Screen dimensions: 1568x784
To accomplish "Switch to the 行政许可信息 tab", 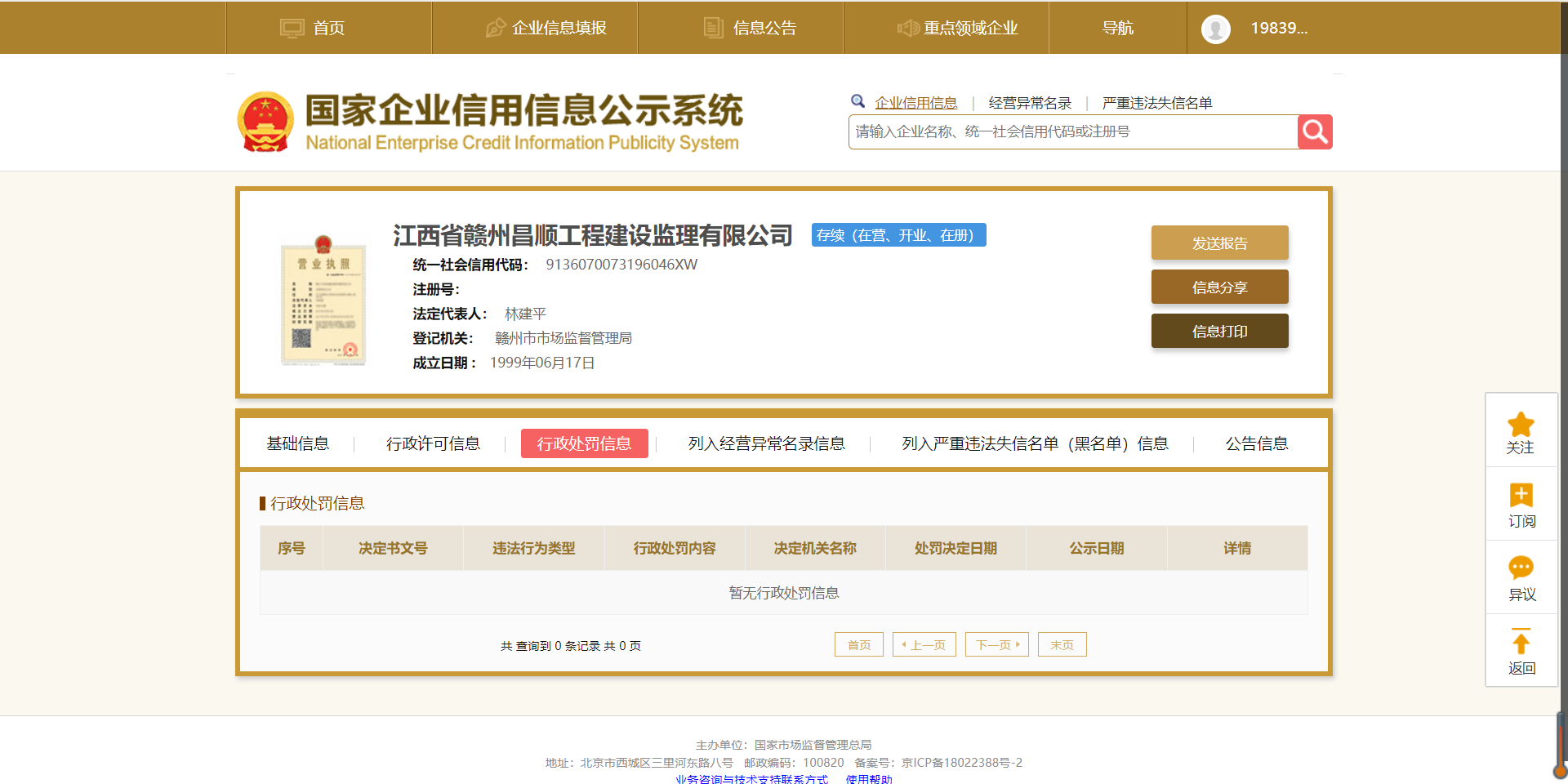I will [x=433, y=443].
